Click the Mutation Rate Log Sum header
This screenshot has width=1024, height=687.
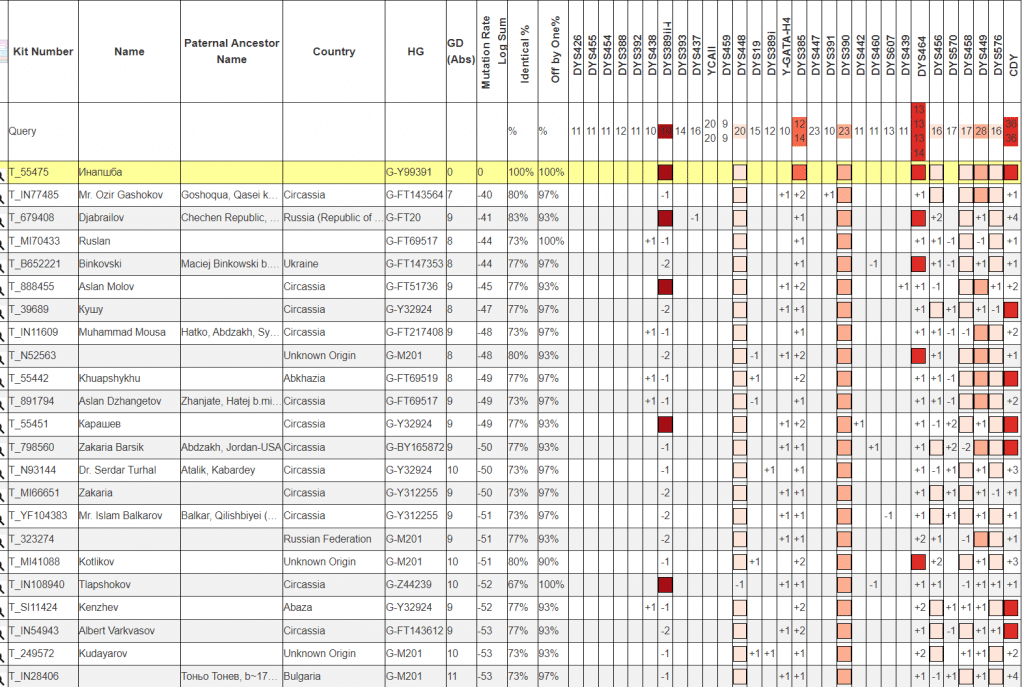point(492,52)
